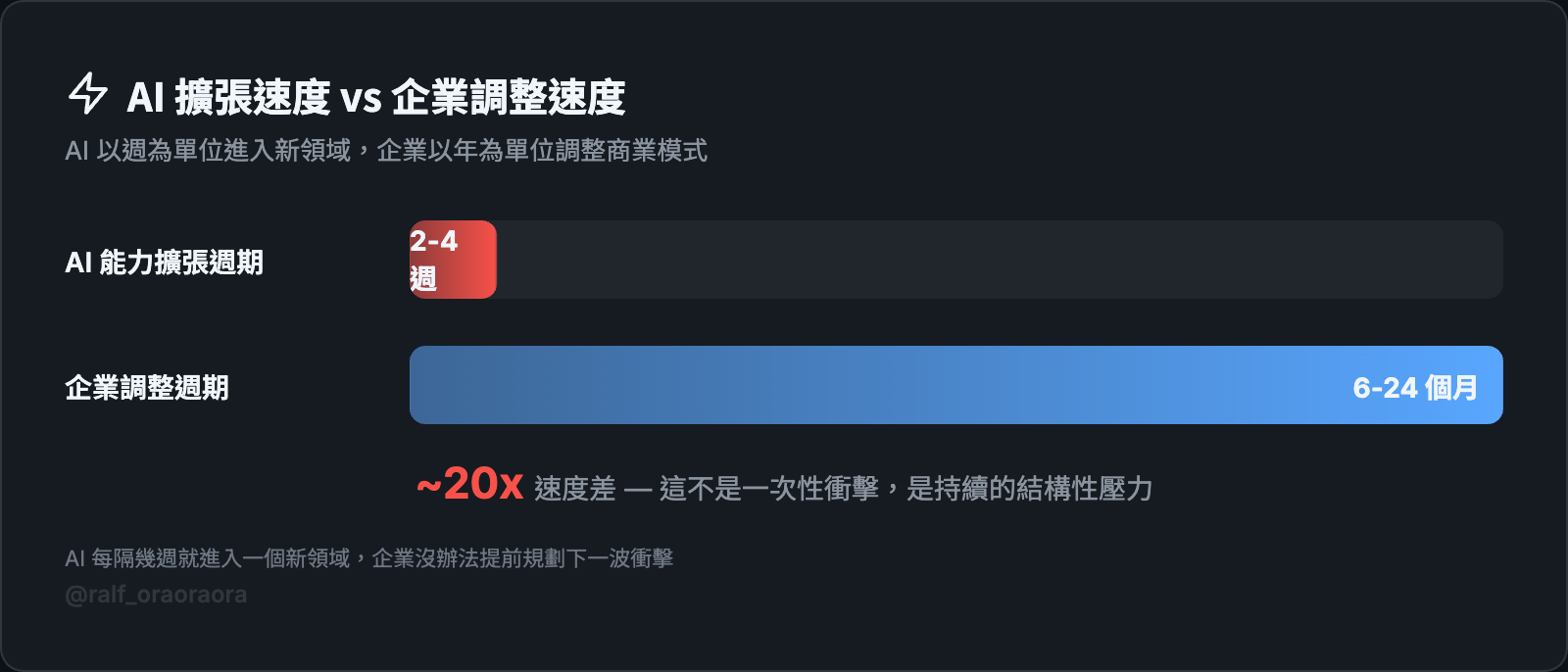Click the "AI 擴張速度" part of the title

click(228, 97)
